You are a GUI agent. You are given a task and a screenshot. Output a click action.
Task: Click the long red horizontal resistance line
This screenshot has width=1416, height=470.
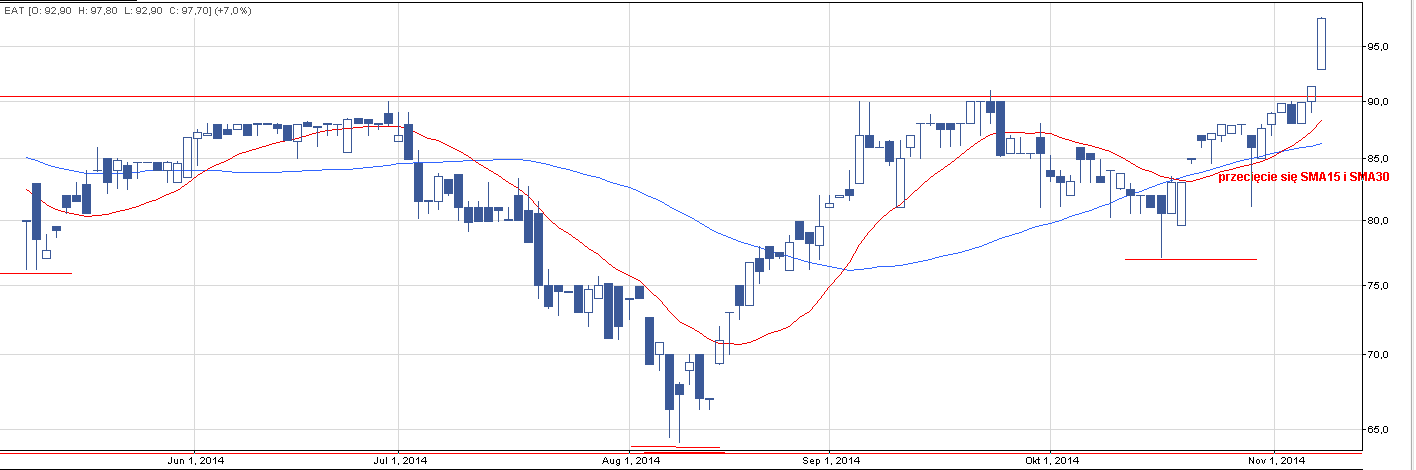click(600, 97)
